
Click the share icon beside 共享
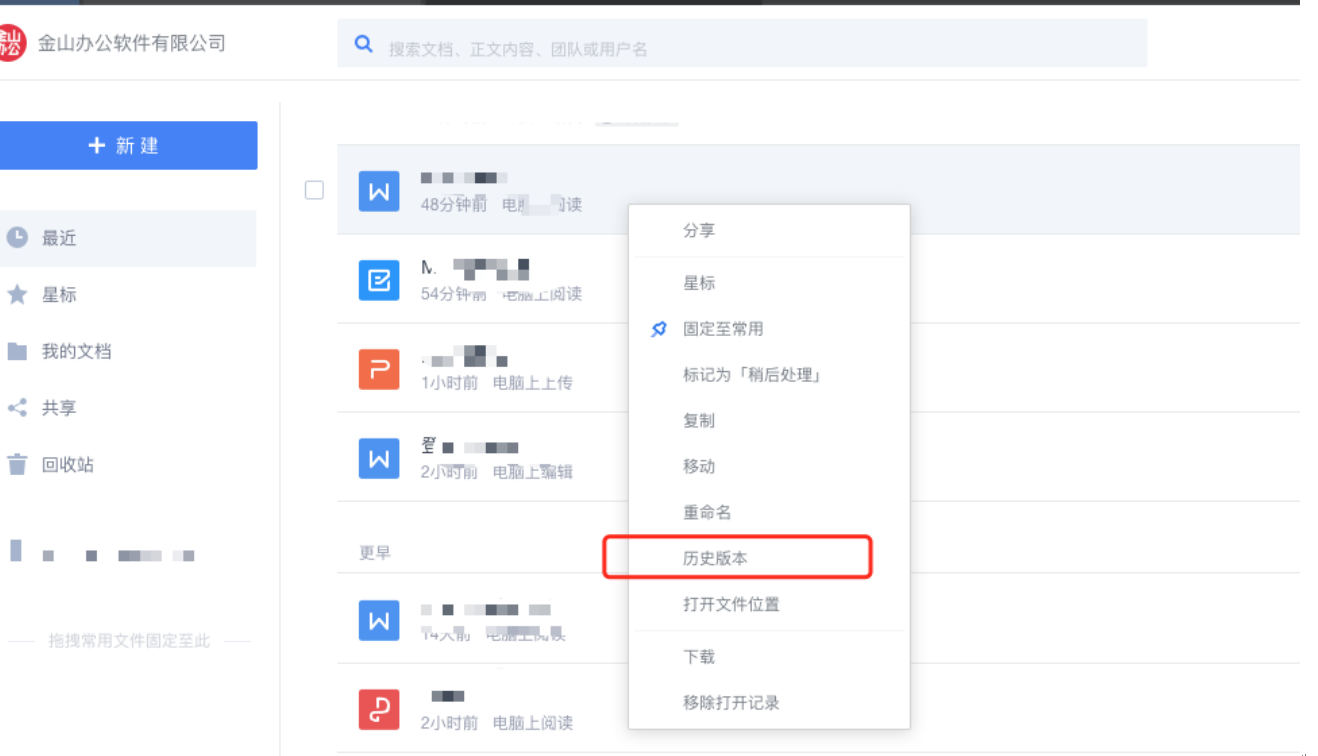[x=17, y=408]
